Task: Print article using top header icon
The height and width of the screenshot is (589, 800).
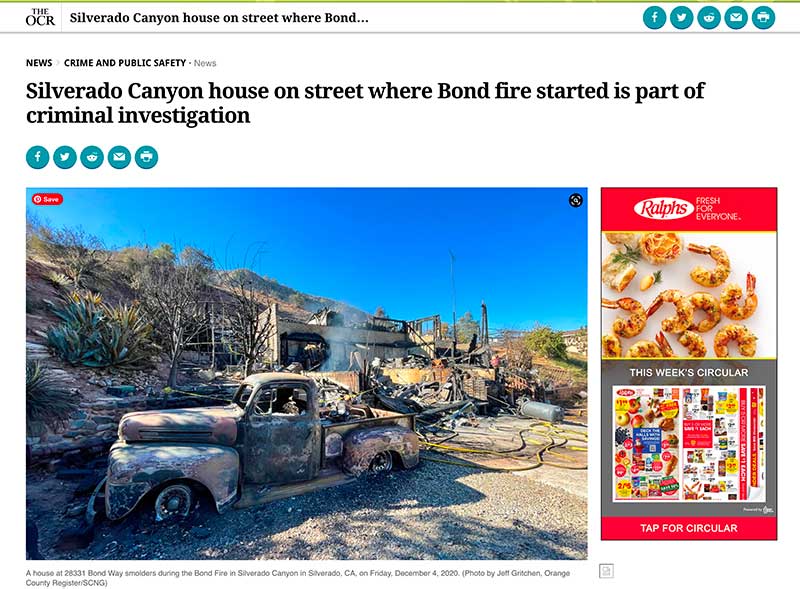Action: pos(763,18)
